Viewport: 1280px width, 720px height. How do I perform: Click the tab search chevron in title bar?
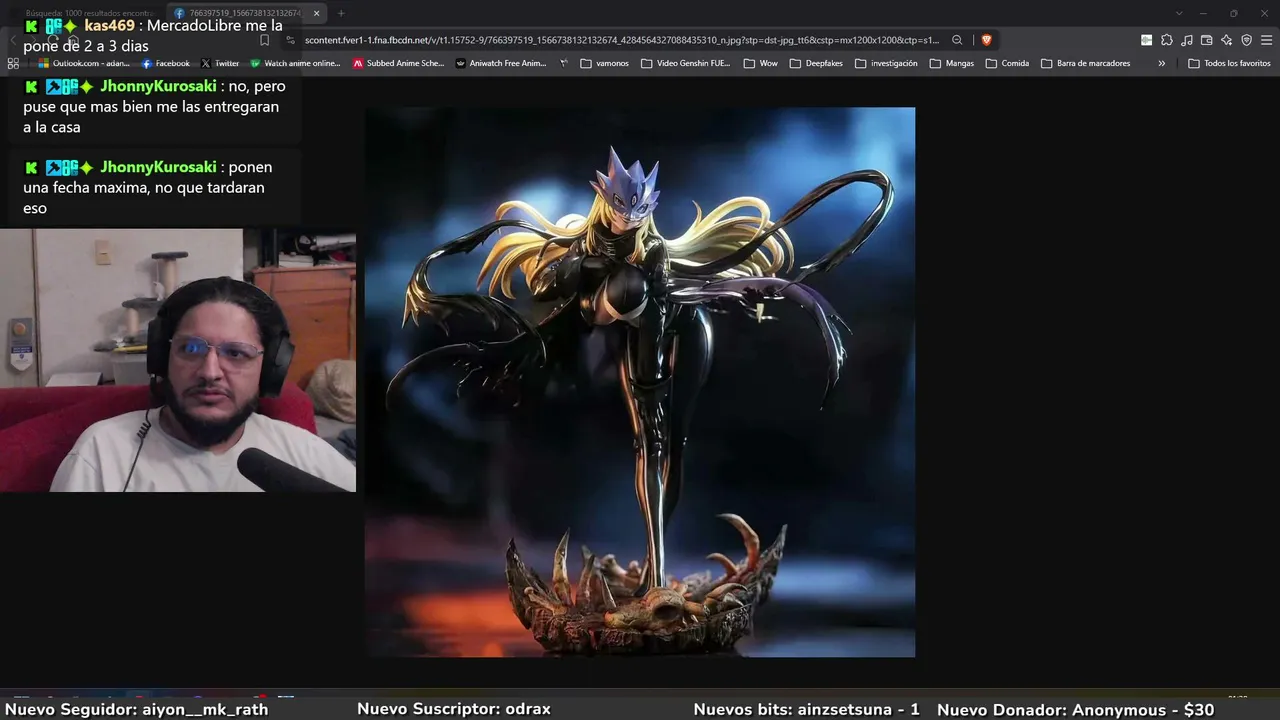click(x=1179, y=13)
